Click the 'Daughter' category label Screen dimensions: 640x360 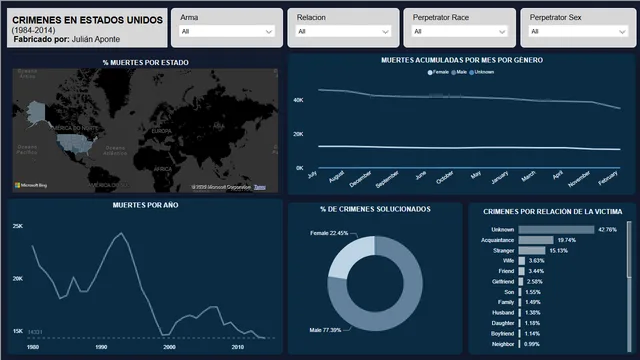503,323
